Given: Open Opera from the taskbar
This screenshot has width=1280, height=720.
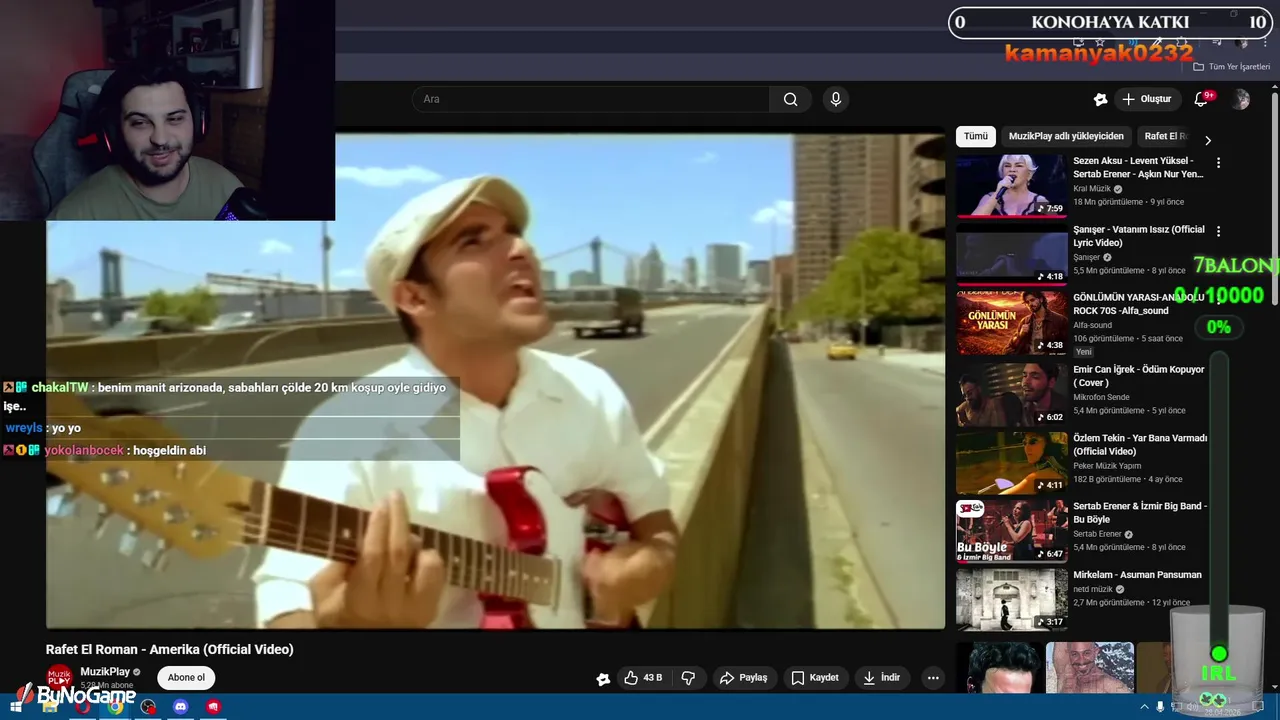Looking at the screenshot, I should point(83,706).
